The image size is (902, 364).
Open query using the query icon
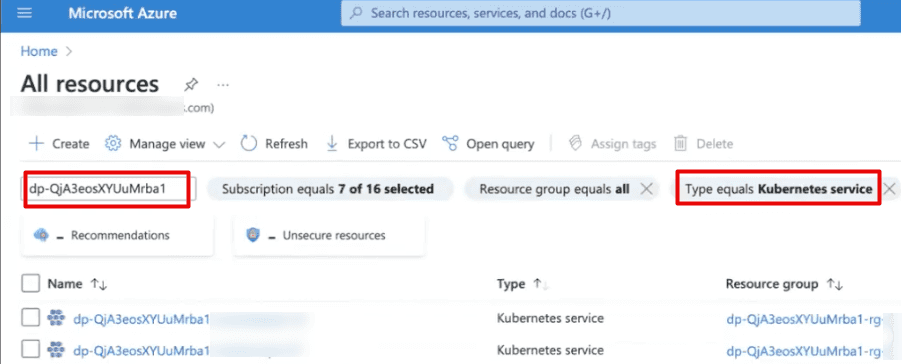450,143
